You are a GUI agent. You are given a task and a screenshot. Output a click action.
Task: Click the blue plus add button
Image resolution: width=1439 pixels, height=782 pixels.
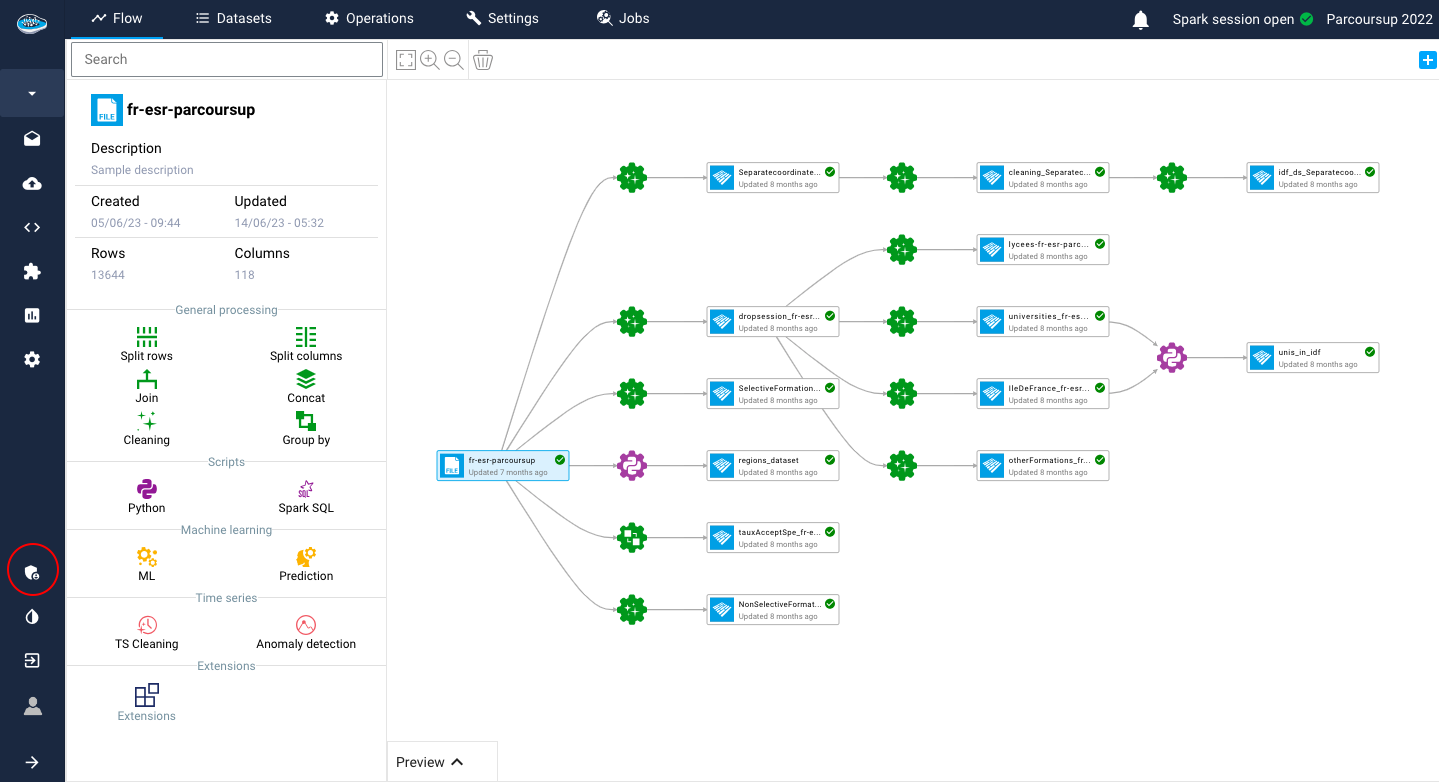tap(1427, 61)
